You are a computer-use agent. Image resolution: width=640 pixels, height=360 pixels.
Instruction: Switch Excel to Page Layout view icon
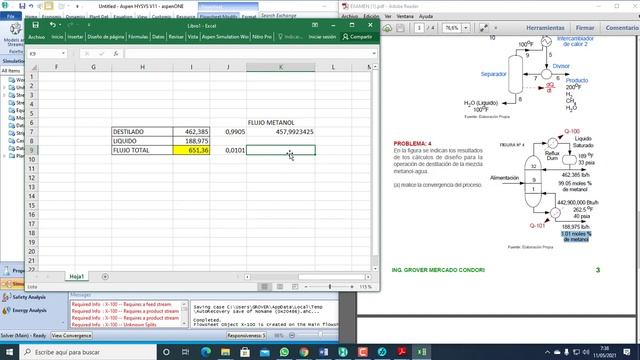coord(280,287)
